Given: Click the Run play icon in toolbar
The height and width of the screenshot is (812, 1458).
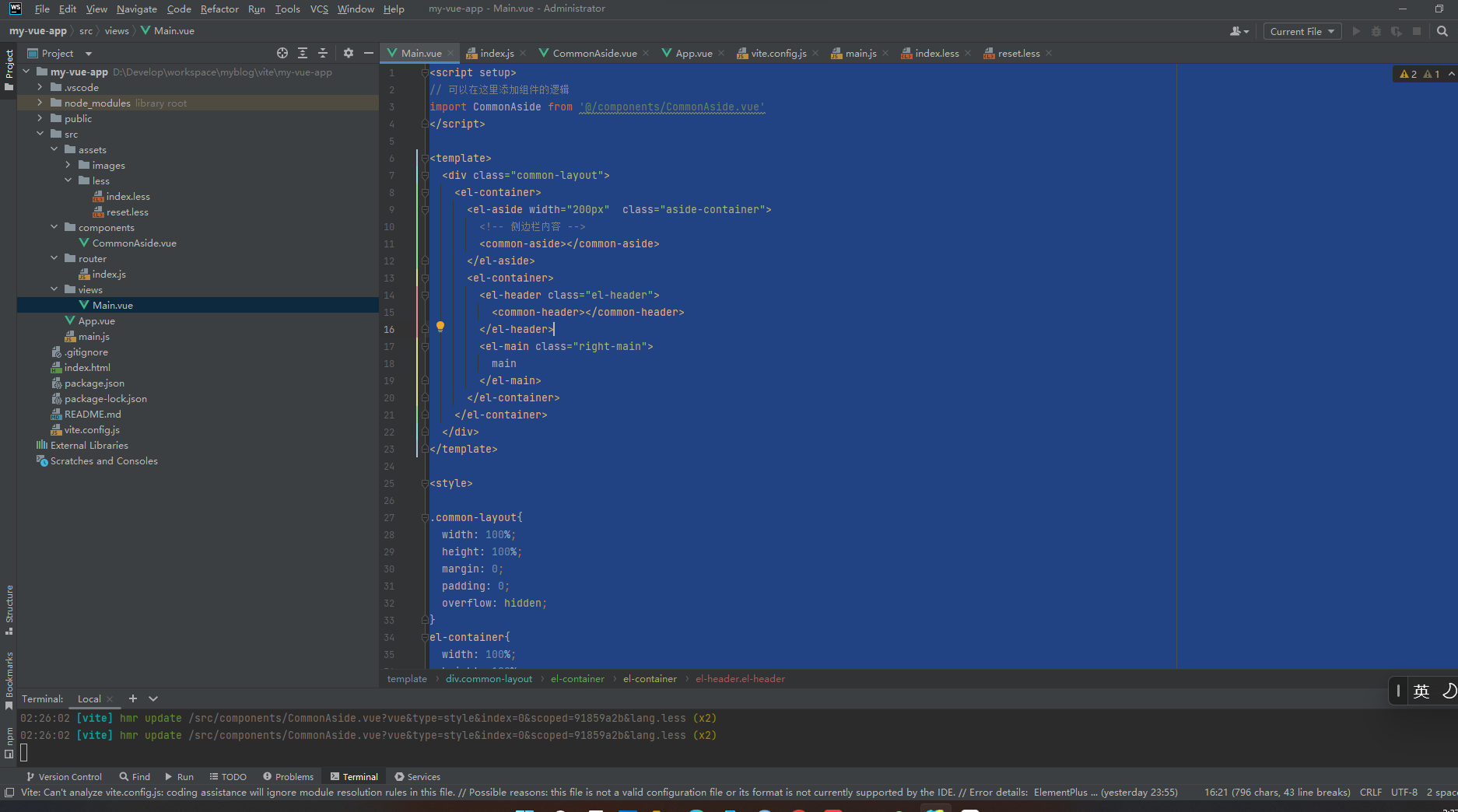Looking at the screenshot, I should coord(1356,31).
